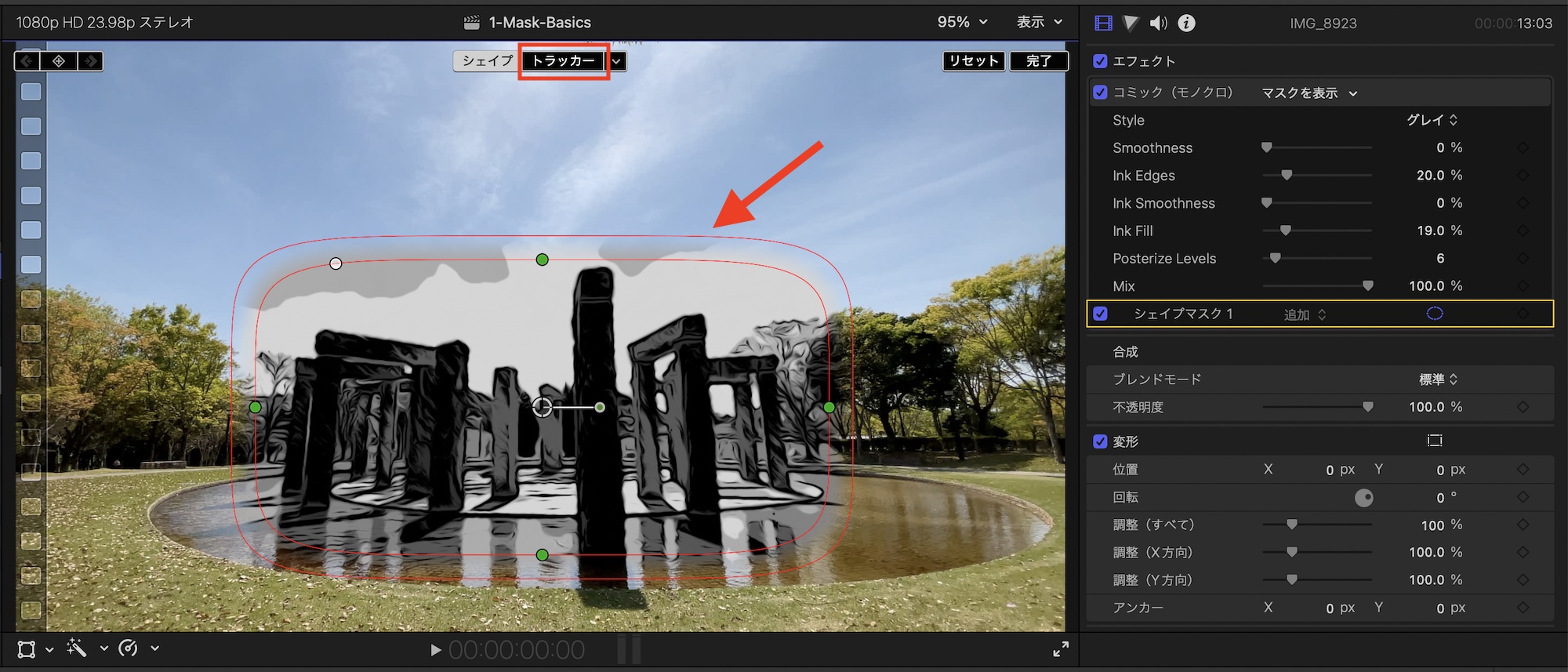
Task: Click Ink Edges value 20.0 %
Action: [1439, 176]
